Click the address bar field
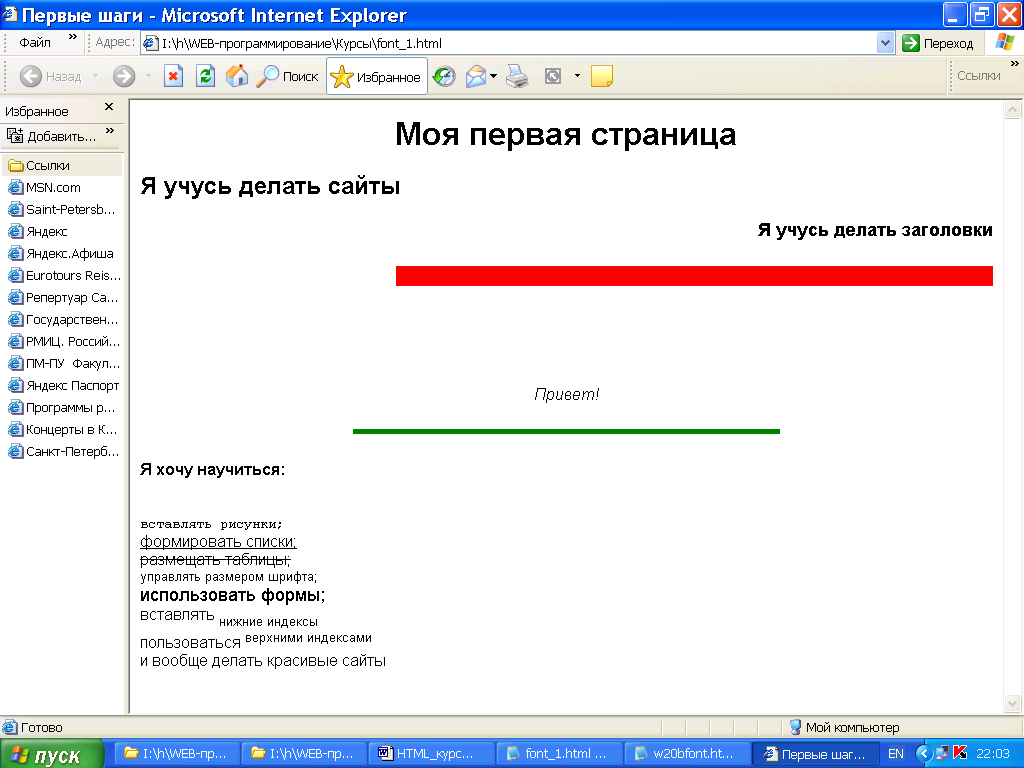Viewport: 1024px width, 768px height. 509,43
